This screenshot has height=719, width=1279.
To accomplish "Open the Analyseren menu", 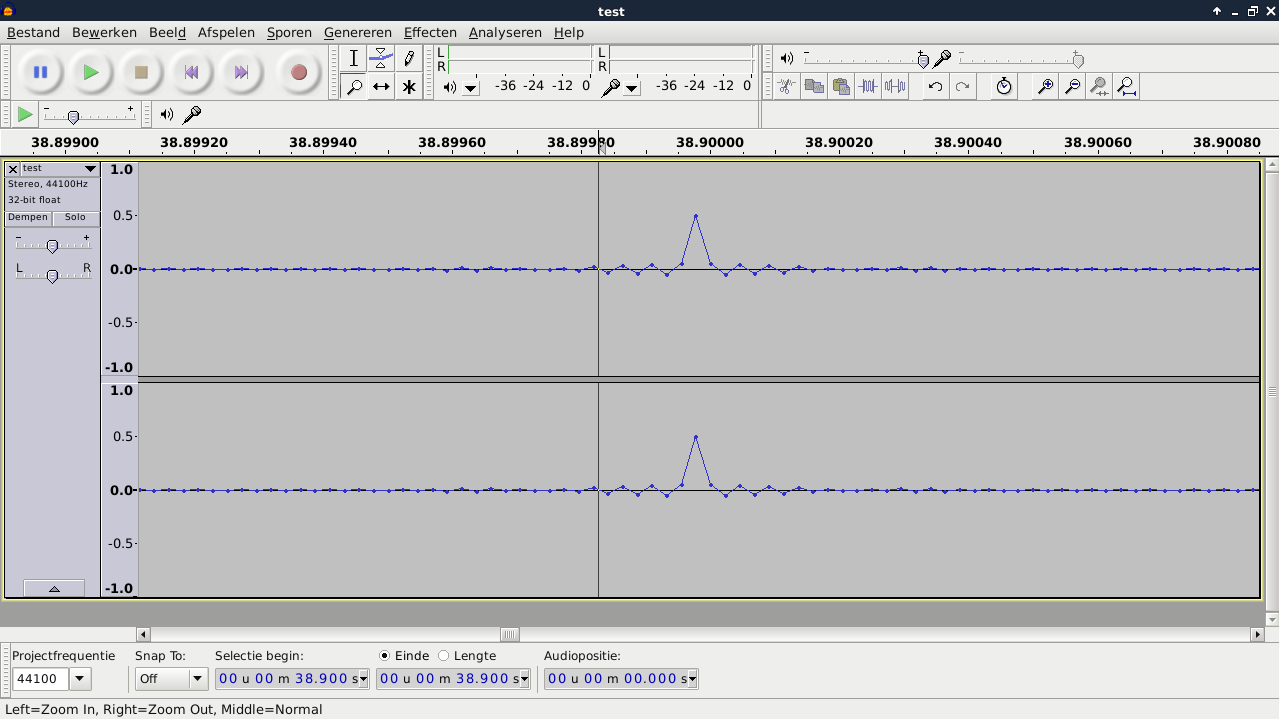I will (x=505, y=32).
